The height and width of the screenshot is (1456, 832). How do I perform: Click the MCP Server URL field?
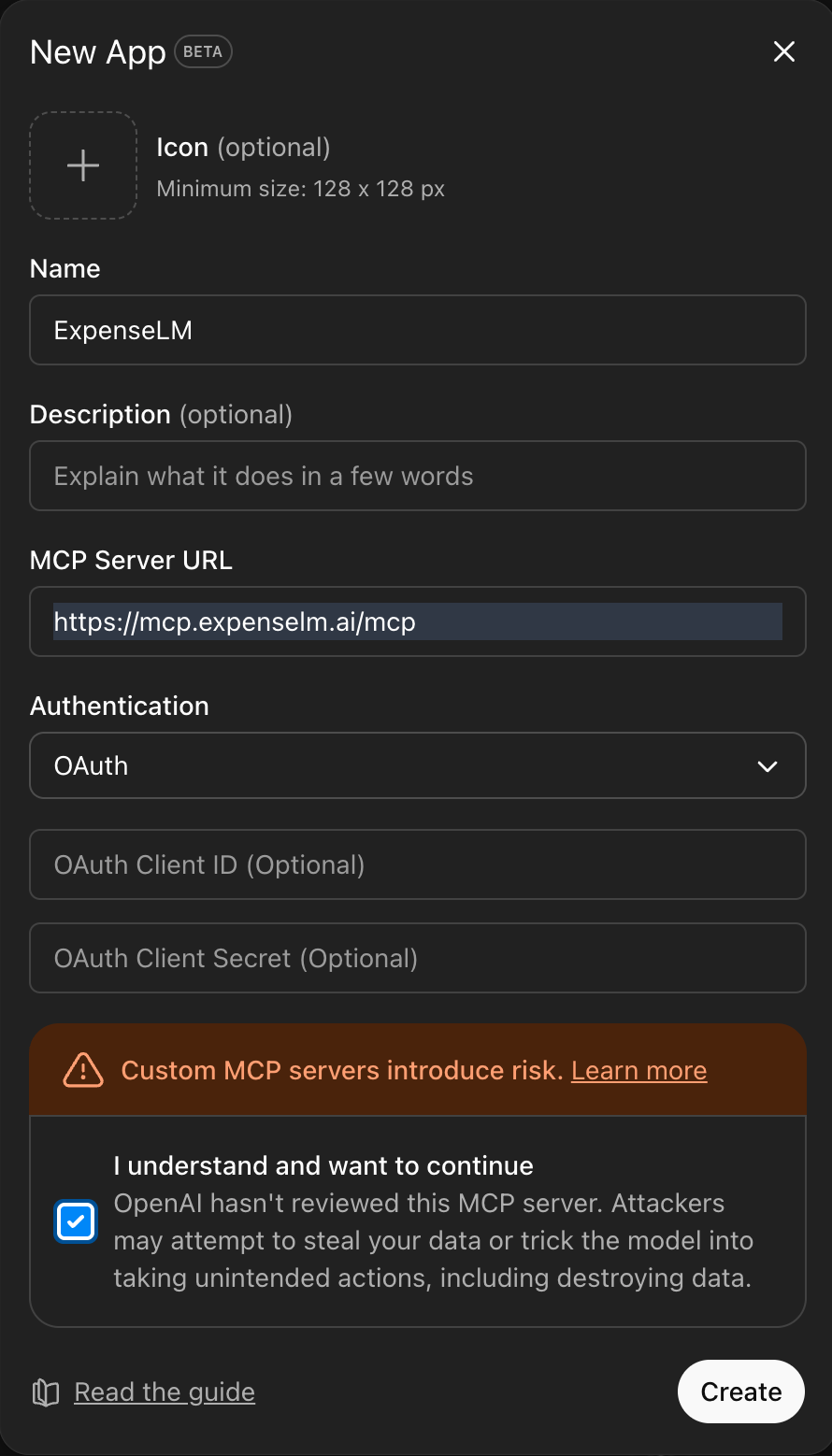[x=418, y=621]
